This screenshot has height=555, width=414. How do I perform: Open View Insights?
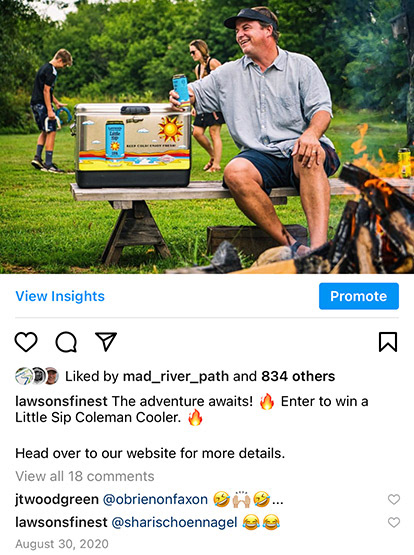click(x=60, y=296)
